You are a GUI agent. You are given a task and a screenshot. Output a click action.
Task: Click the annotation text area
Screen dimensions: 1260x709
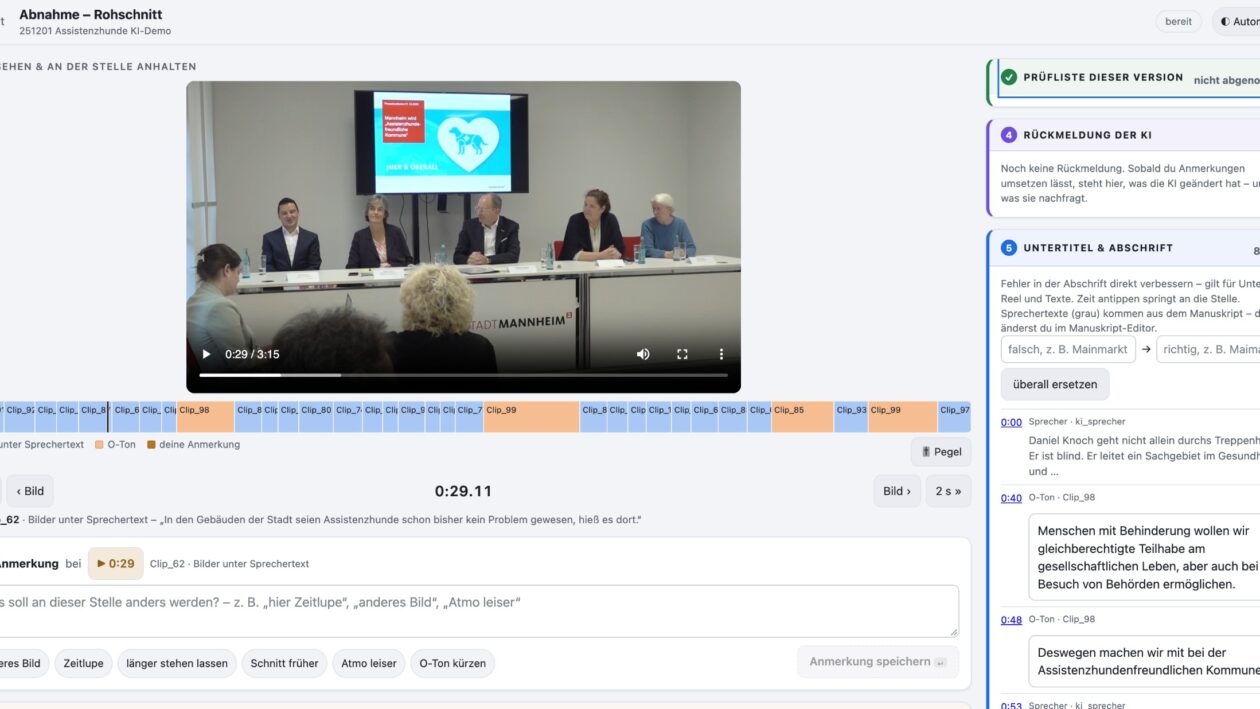[479, 611]
